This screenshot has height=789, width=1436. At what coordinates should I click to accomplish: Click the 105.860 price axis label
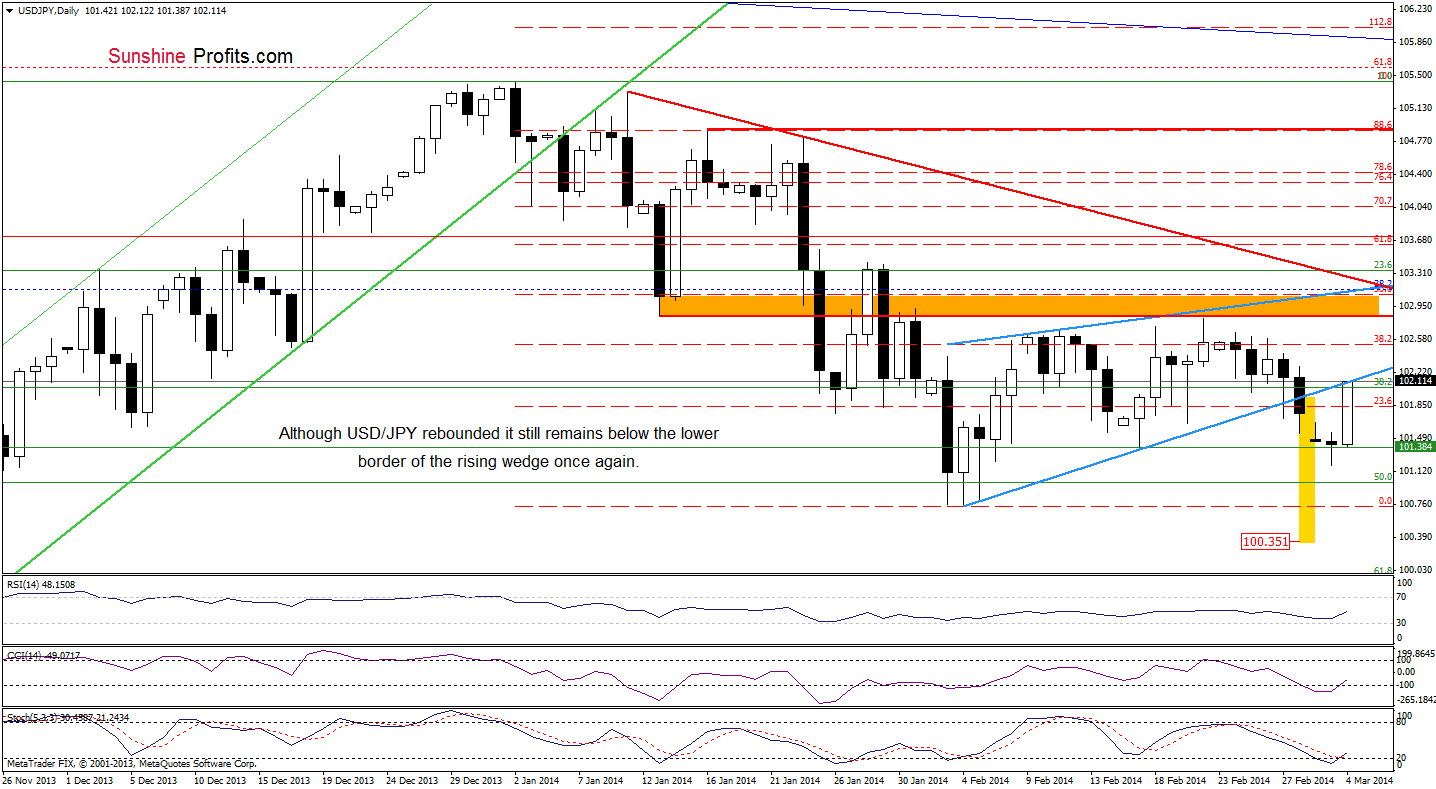tap(1415, 41)
